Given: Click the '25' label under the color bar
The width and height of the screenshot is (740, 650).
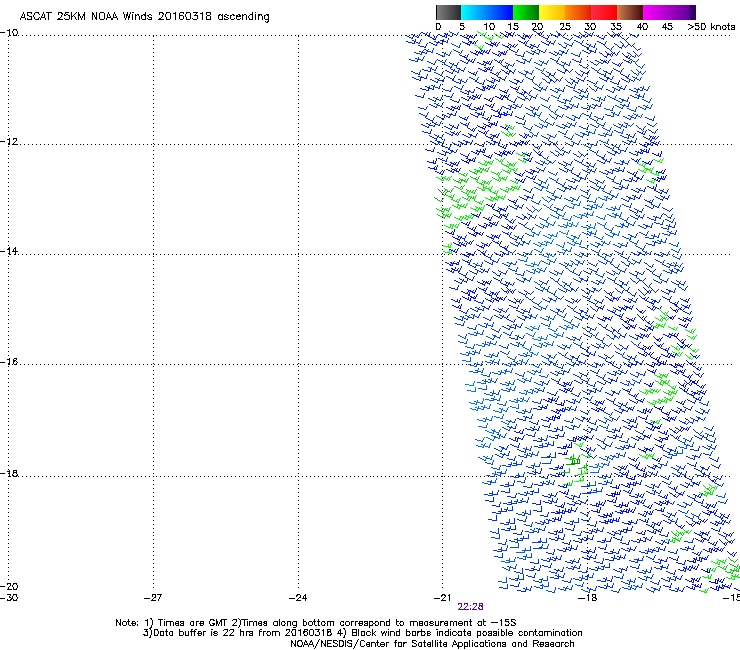Looking at the screenshot, I should (x=565, y=27).
